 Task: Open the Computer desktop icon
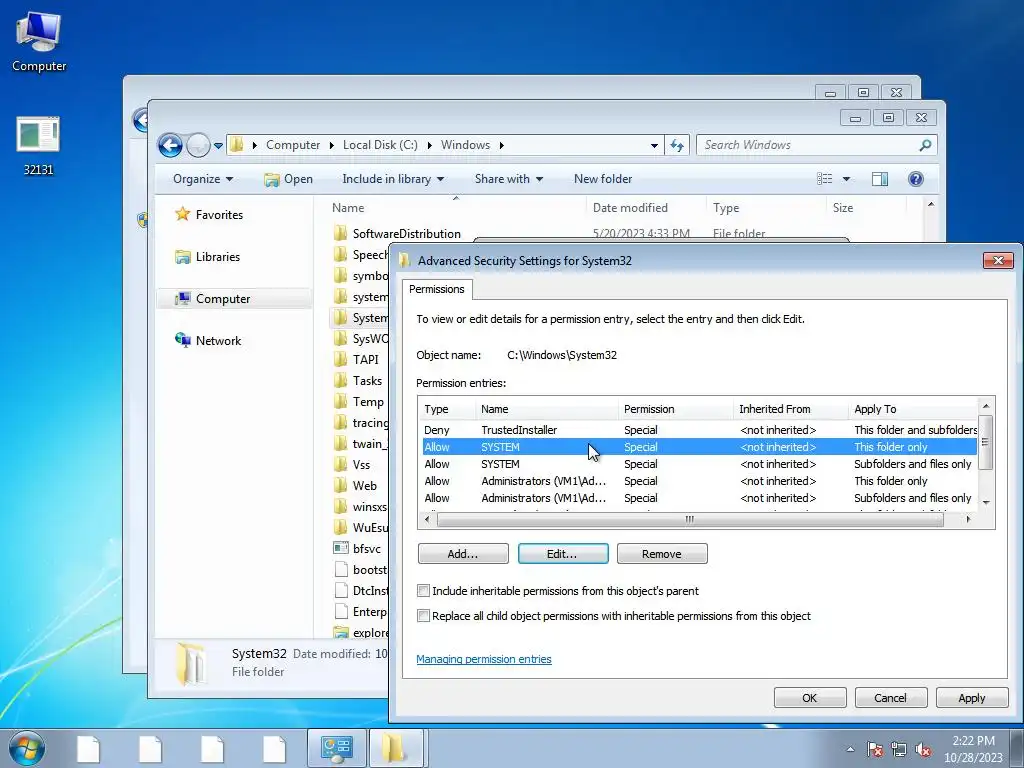point(39,41)
